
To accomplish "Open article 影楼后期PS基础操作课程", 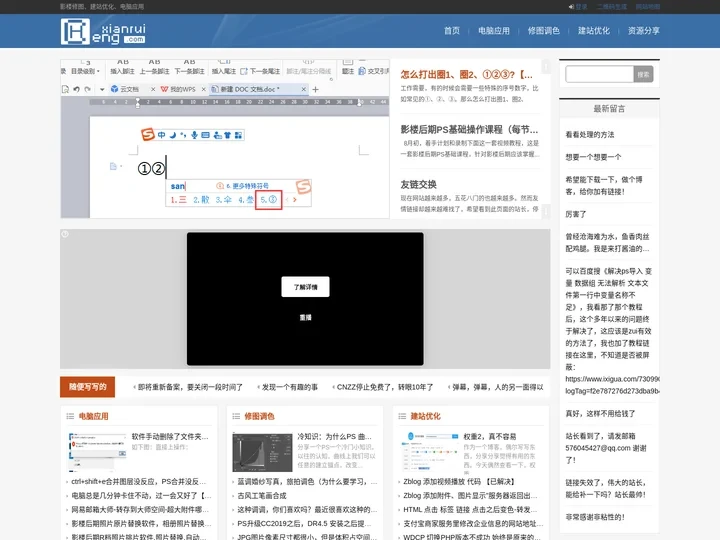I will coord(469,129).
